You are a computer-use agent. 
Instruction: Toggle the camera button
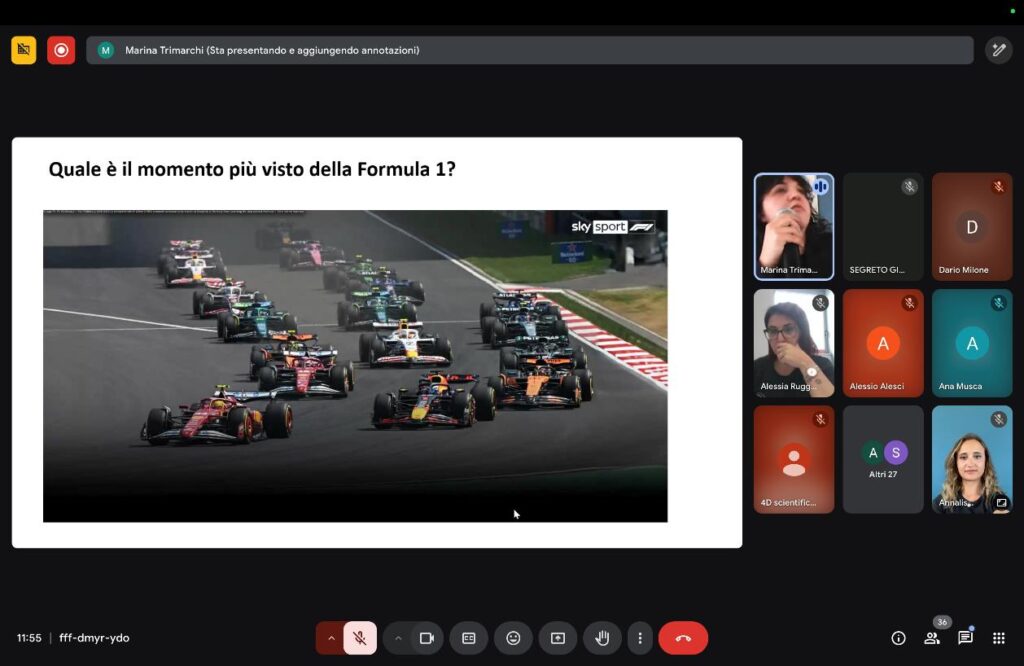click(x=427, y=638)
